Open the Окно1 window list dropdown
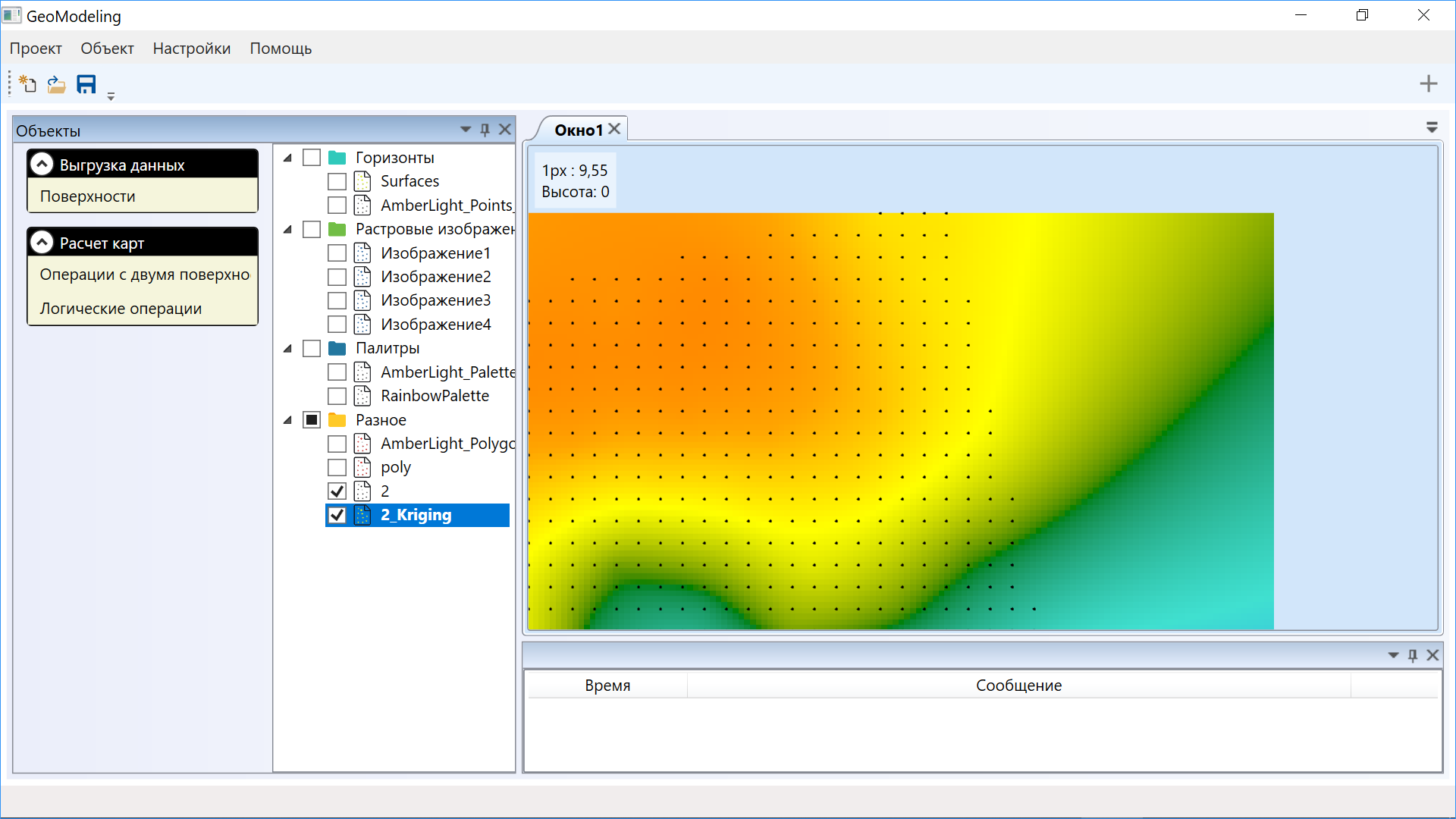 (1432, 127)
